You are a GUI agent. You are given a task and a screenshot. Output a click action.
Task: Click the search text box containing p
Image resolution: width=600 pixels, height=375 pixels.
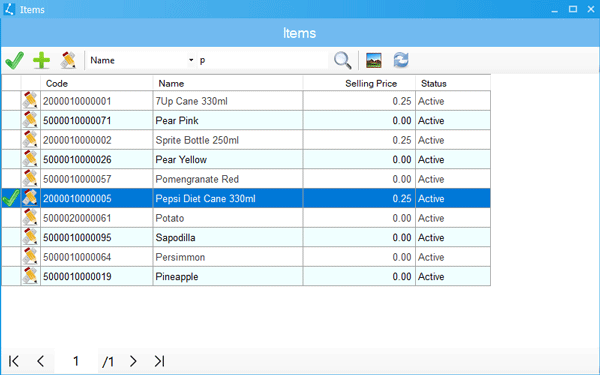262,60
